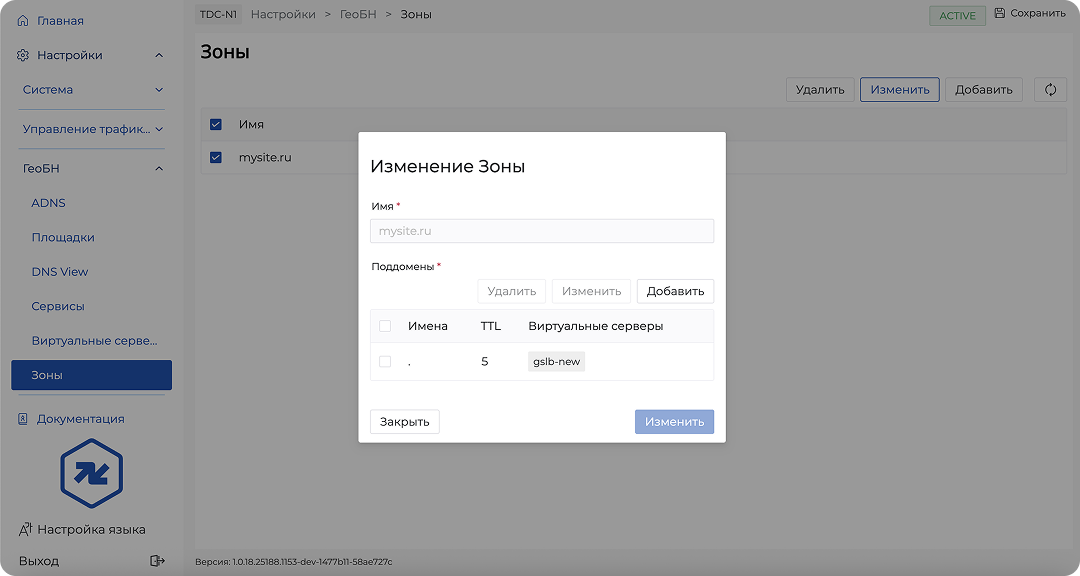1080x576 pixels.
Task: Click the home icon for Главная
Action: click(x=23, y=21)
